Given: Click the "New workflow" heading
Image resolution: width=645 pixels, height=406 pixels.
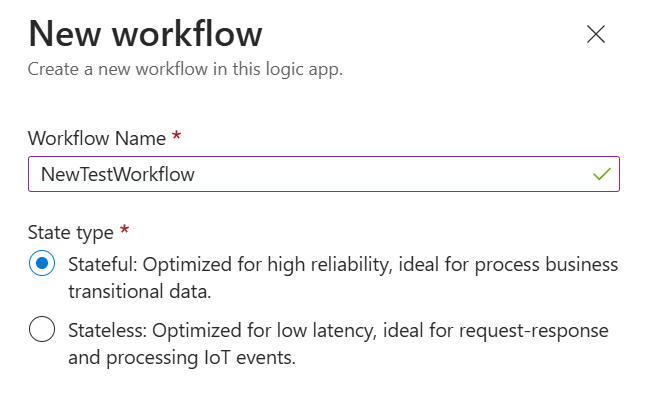Looking at the screenshot, I should click(x=145, y=34).
